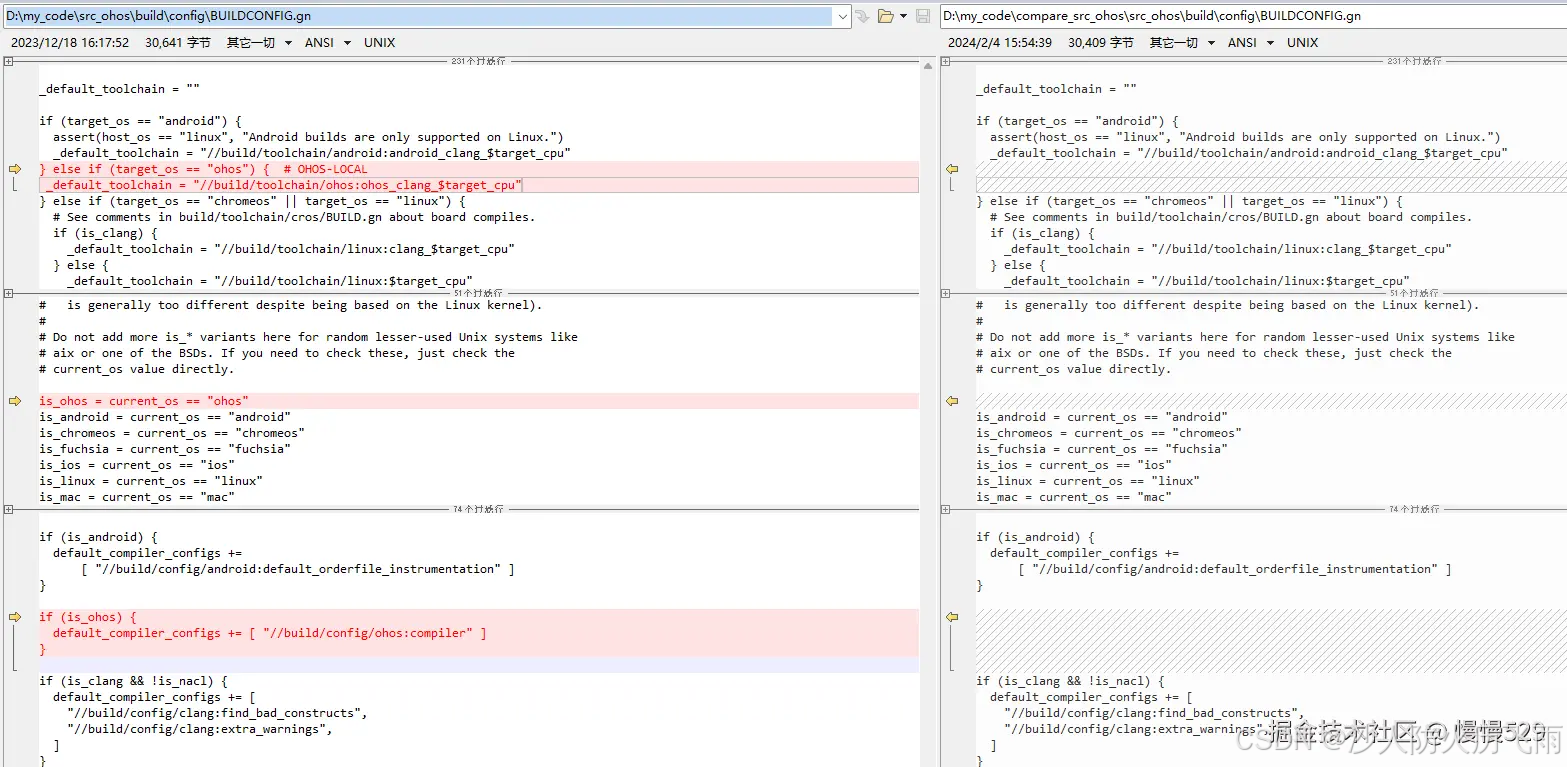Click left pane clang:extra_warnings line
The image size is (1567, 767).
199,729
